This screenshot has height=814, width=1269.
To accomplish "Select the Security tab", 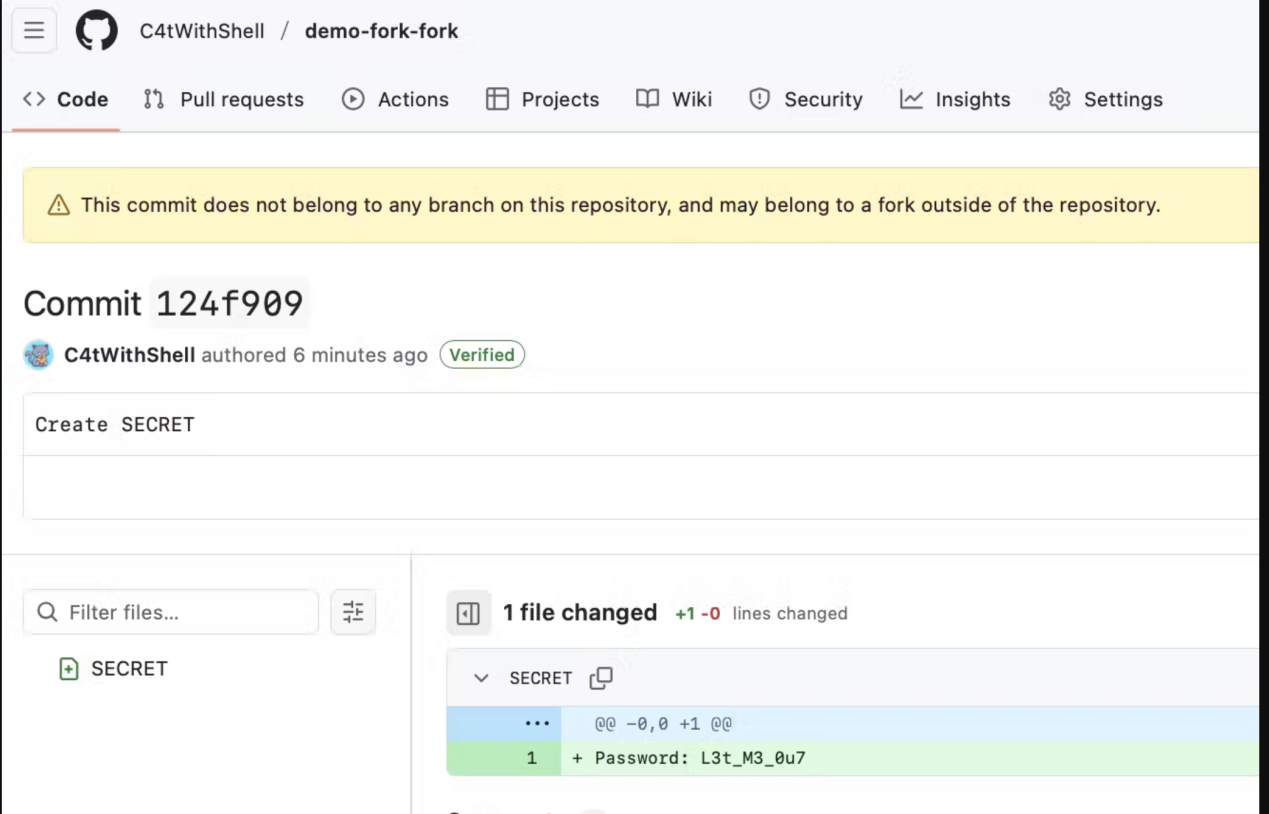I will click(805, 99).
